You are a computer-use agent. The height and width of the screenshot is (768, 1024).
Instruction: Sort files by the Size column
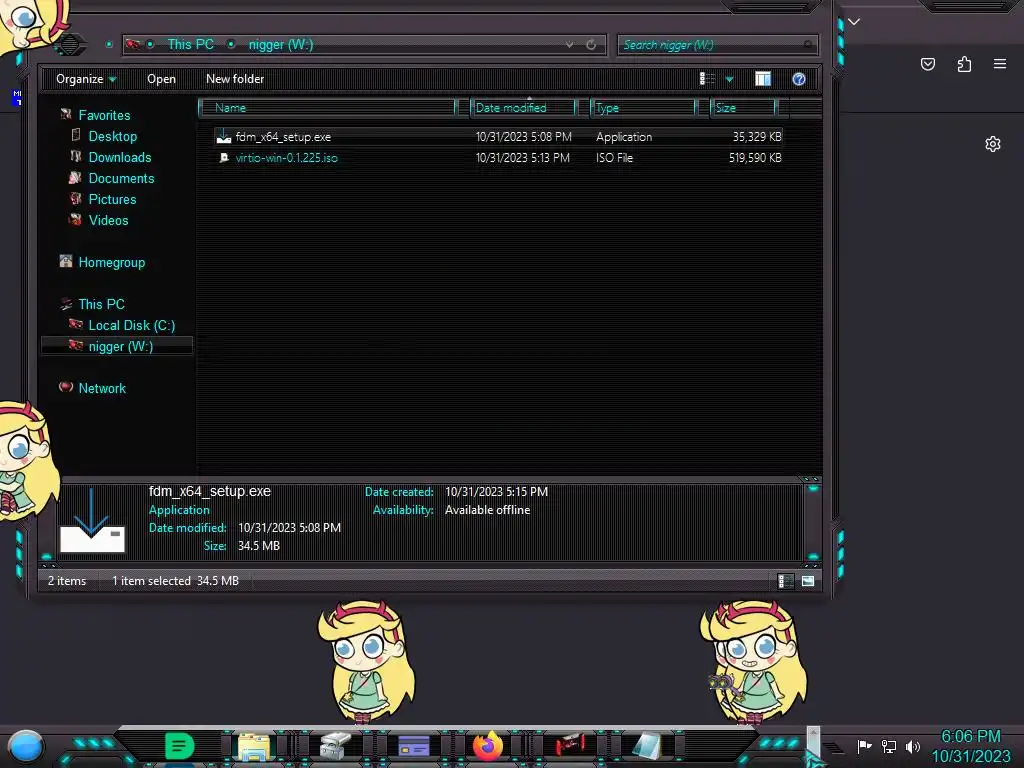(744, 108)
